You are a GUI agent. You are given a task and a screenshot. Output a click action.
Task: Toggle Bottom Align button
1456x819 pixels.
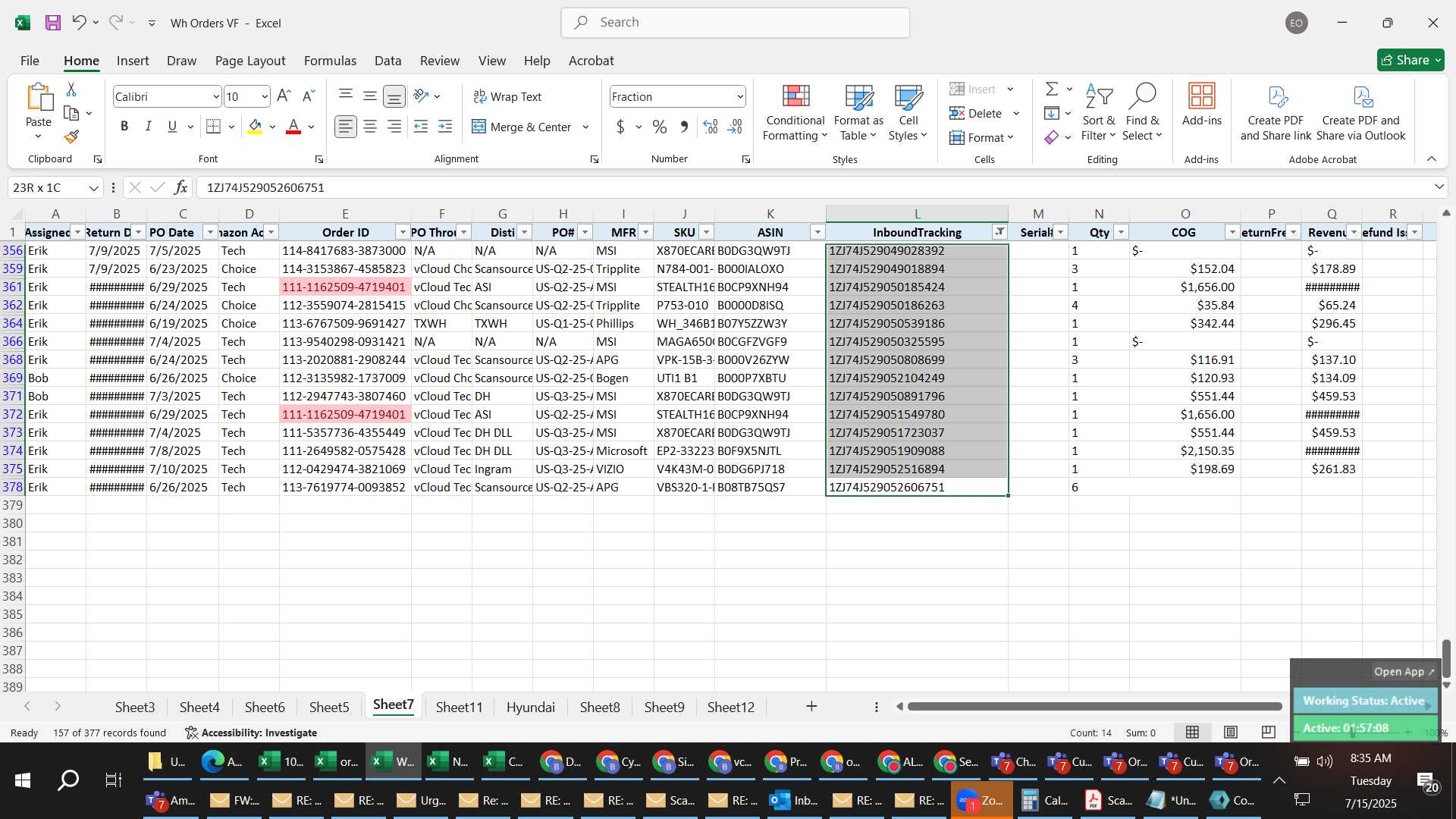tap(394, 96)
